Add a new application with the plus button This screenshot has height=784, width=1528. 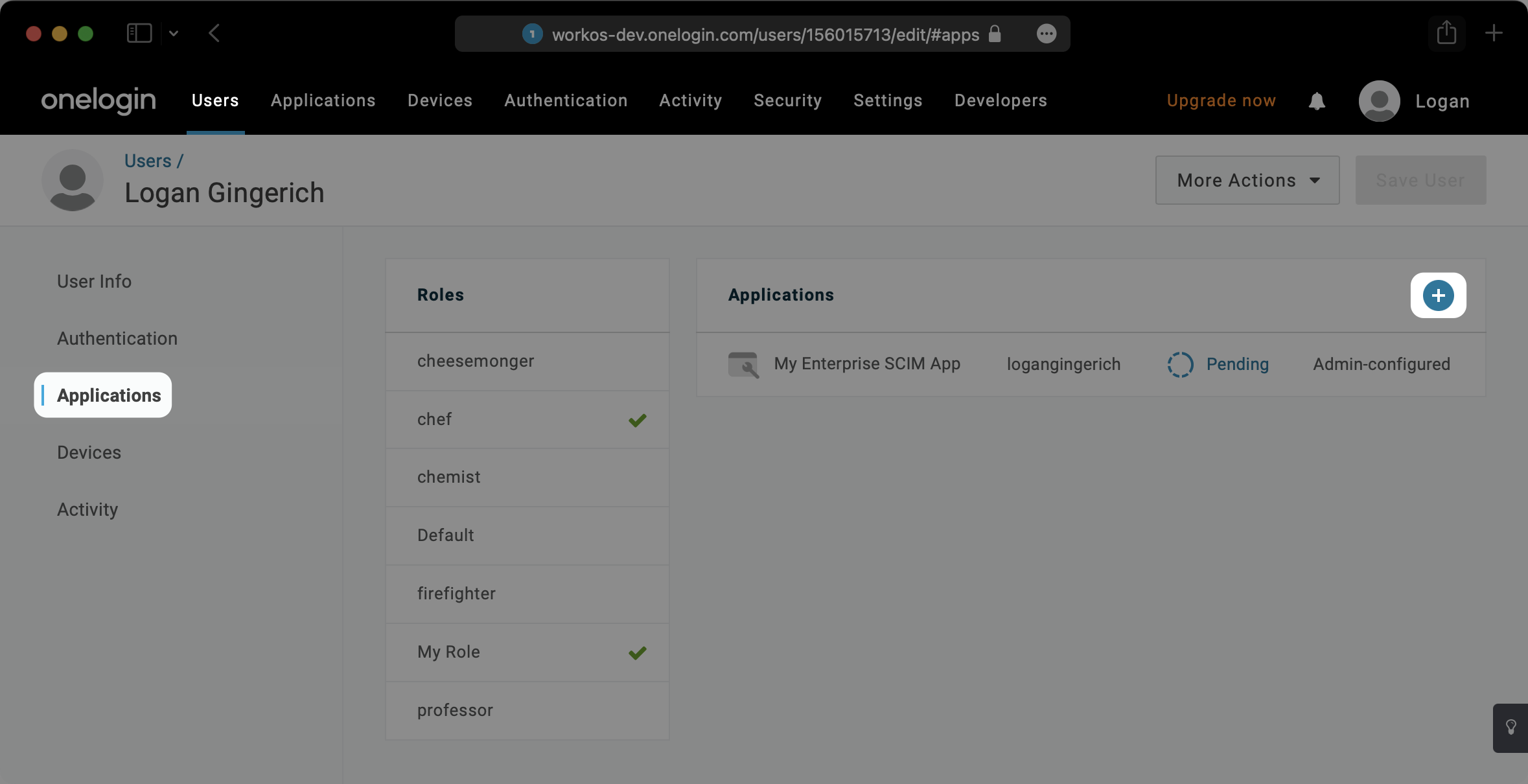point(1437,295)
